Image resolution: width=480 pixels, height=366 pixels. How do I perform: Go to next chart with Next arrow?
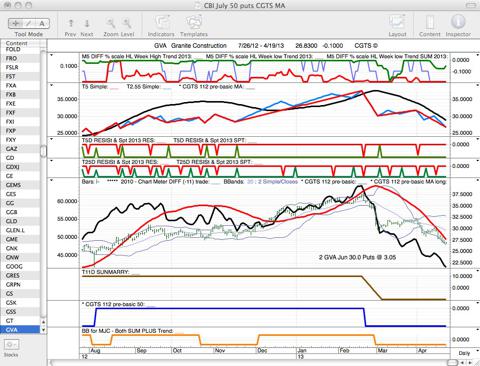87,23
